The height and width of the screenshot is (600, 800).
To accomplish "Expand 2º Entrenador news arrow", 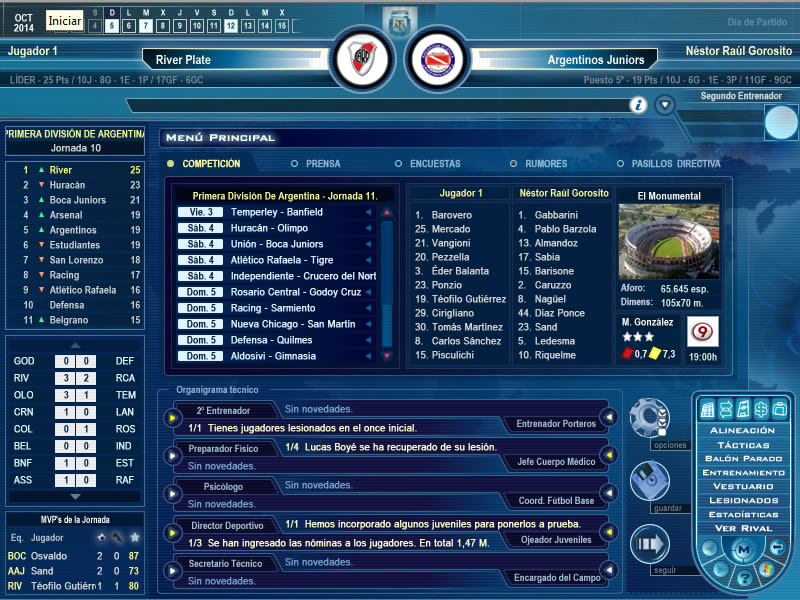I will (173, 418).
